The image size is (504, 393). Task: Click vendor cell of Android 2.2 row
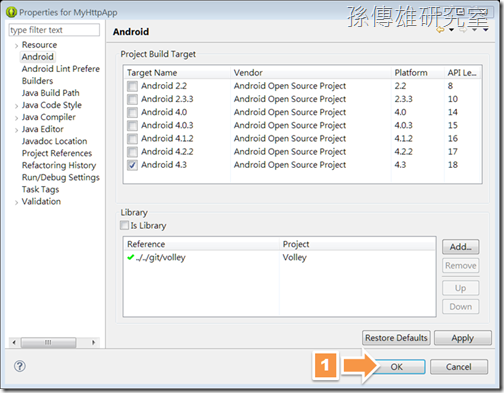(x=290, y=86)
